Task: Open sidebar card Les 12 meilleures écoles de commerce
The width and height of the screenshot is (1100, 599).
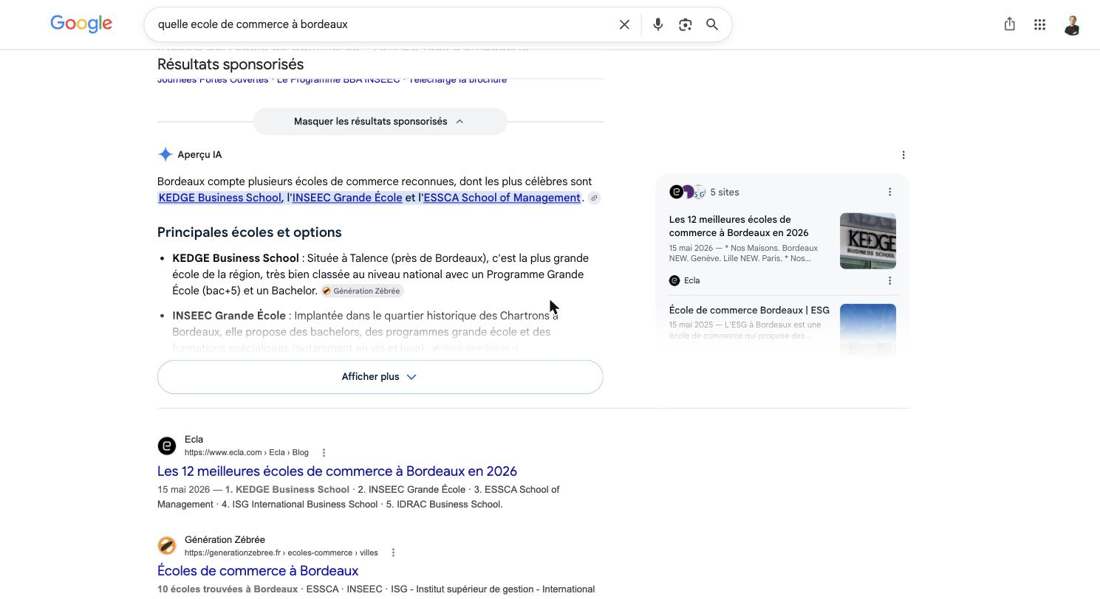Action: (x=739, y=226)
